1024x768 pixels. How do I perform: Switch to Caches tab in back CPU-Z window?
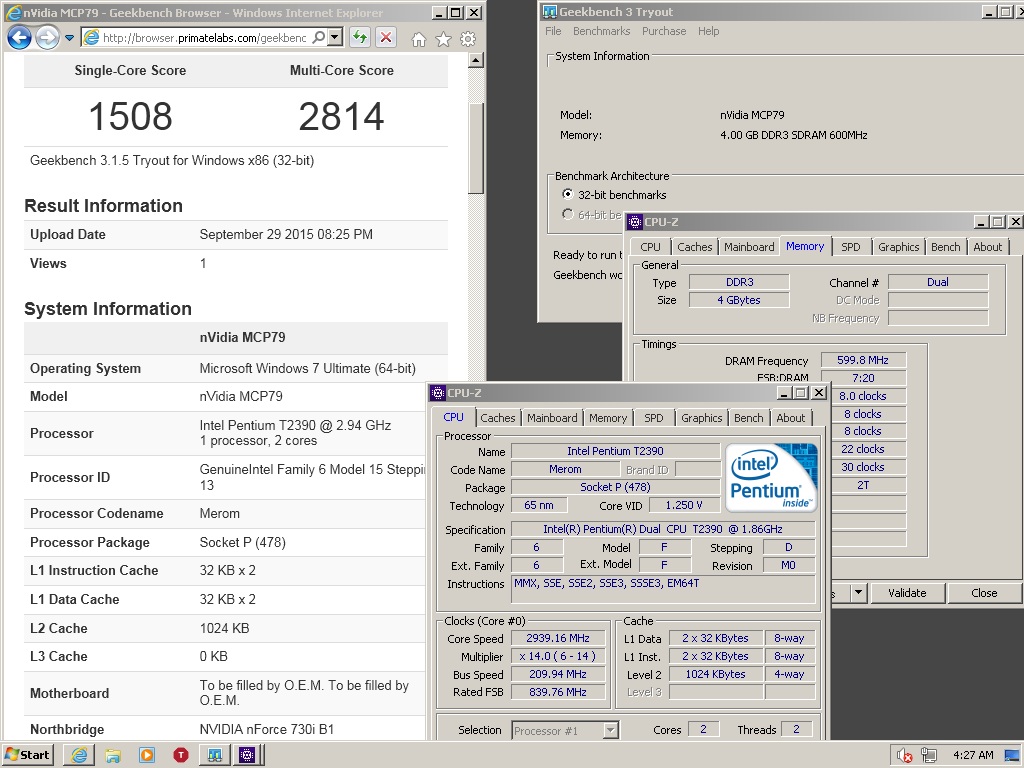[x=695, y=248]
